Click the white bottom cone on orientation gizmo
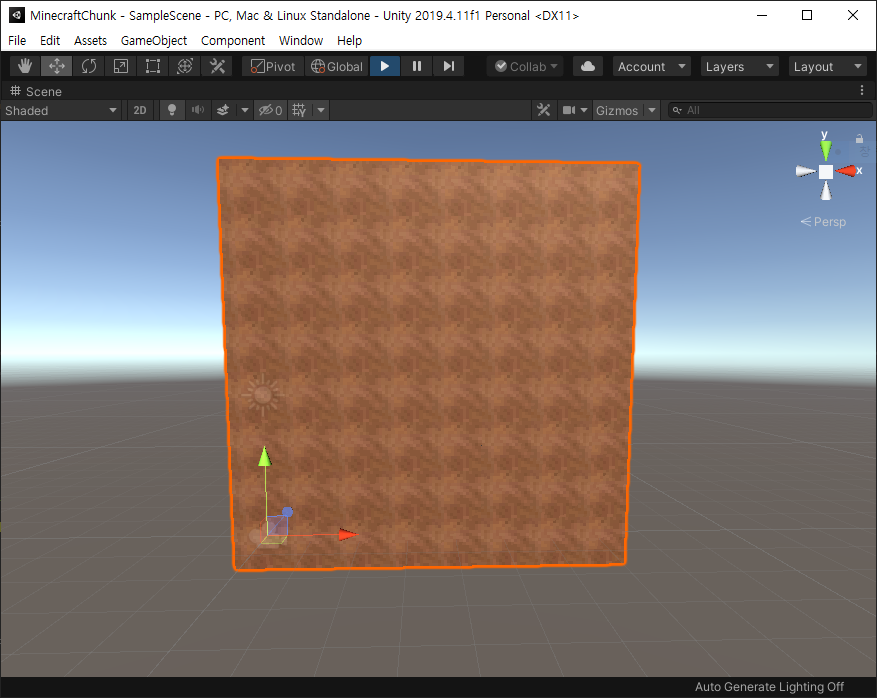877x698 pixels. [x=826, y=191]
